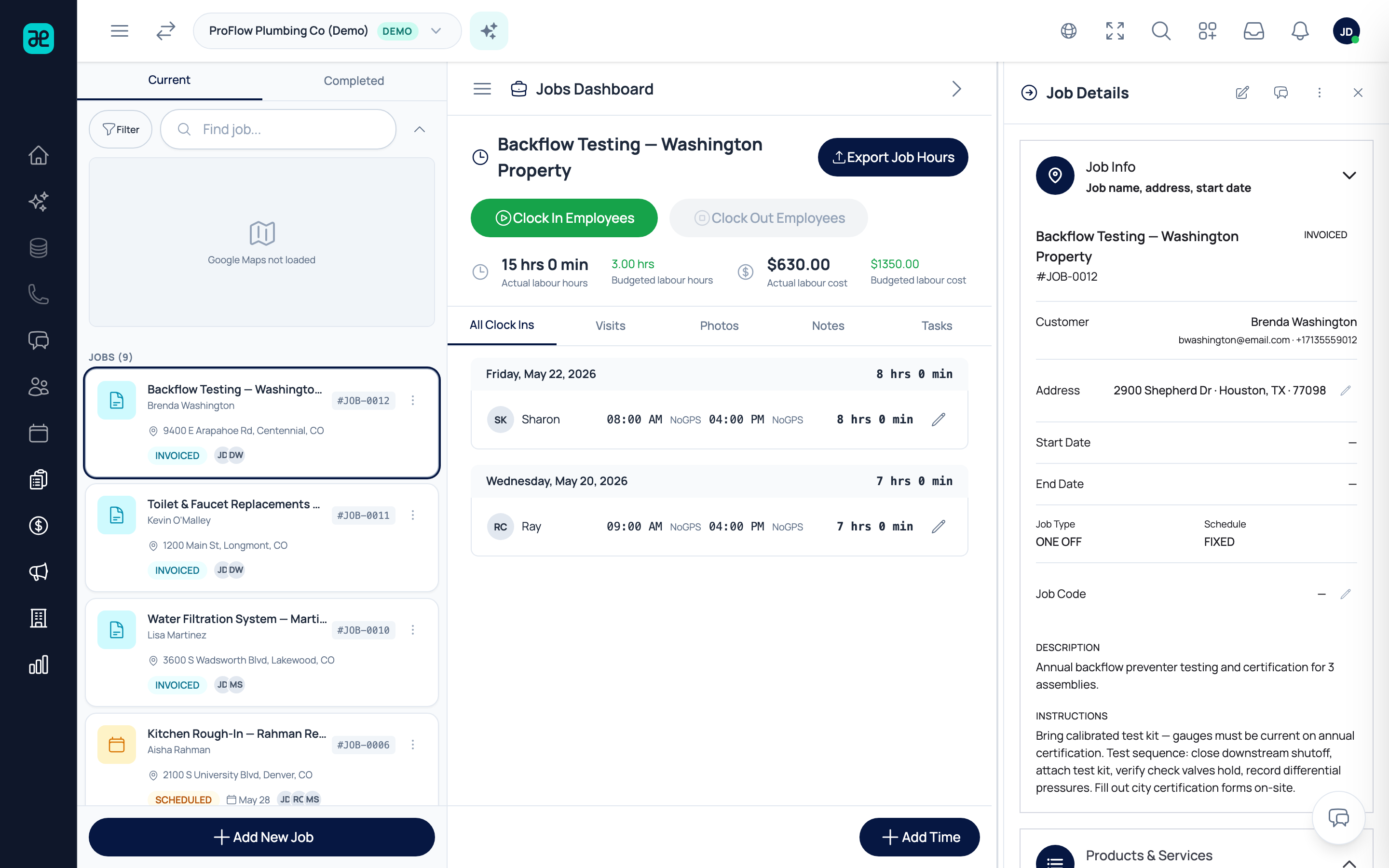Click Export Job Hours button

tap(893, 157)
